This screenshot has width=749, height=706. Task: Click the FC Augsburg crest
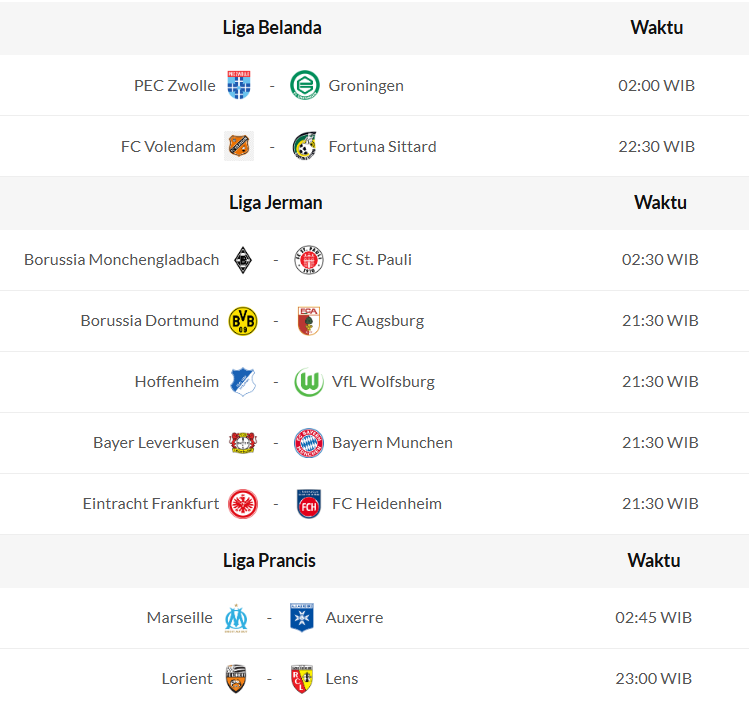coord(308,321)
